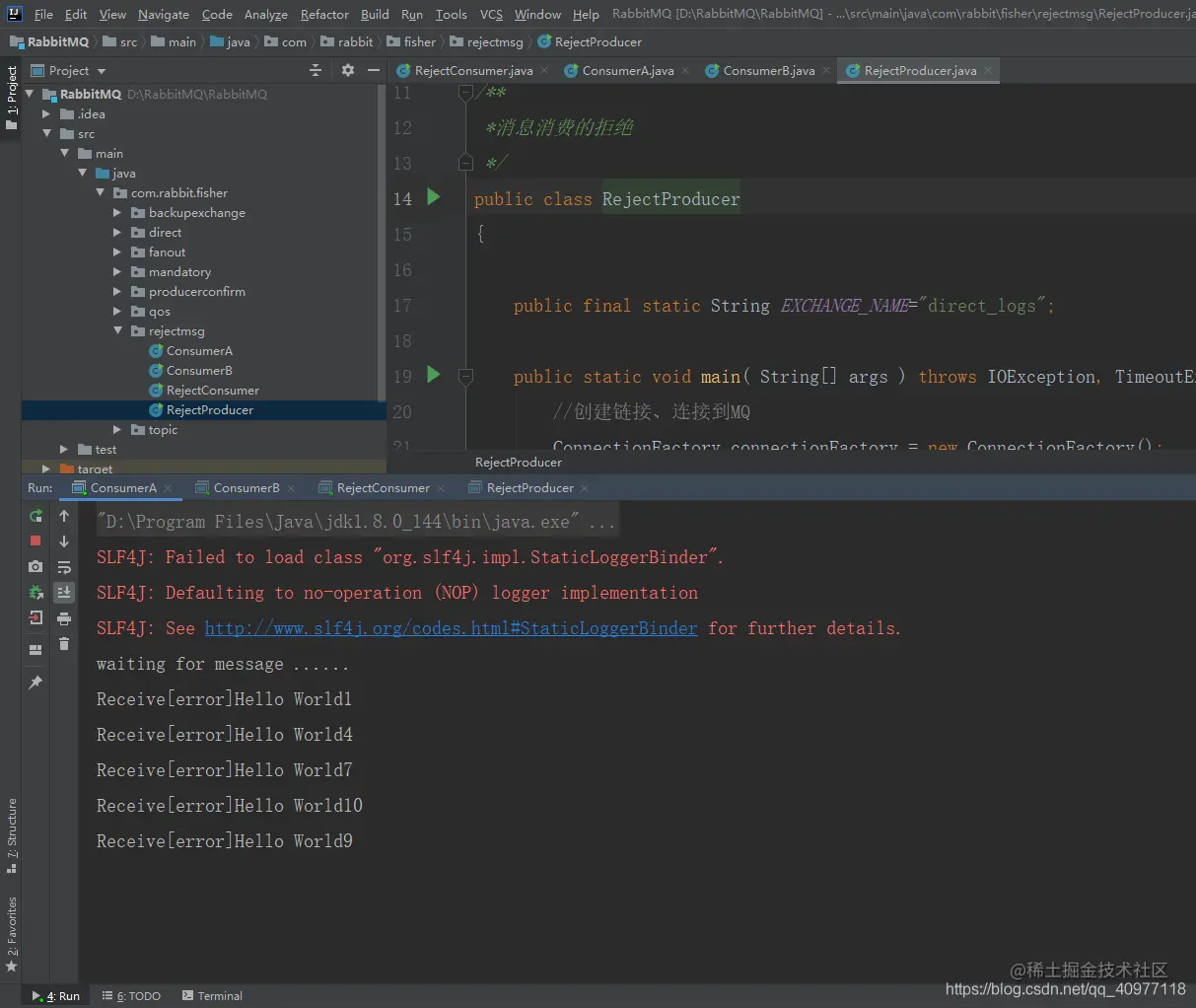Open the Terminal tool window button
This screenshot has width=1196, height=1008.
coord(212,995)
